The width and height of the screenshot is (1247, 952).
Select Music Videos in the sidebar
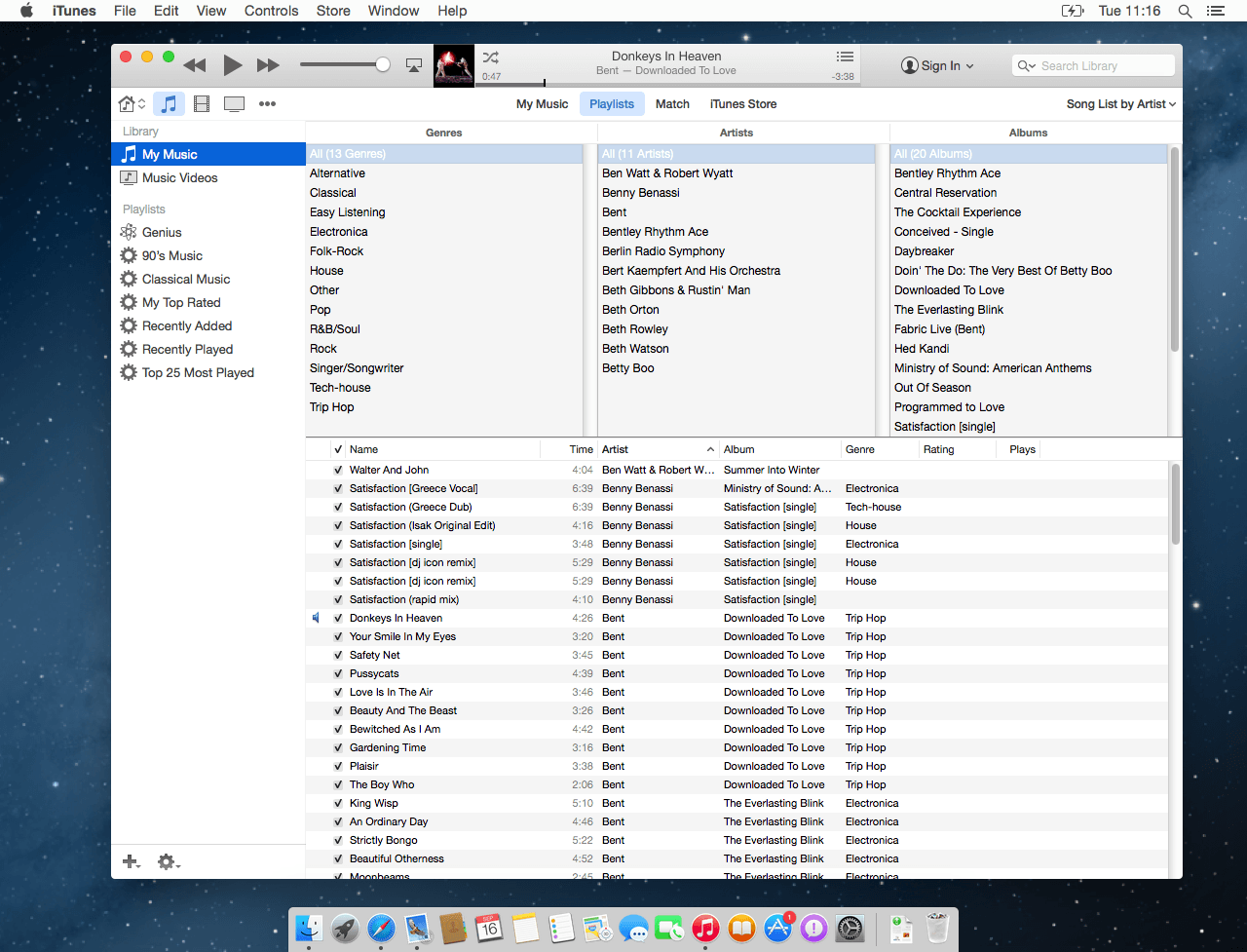[208, 177]
